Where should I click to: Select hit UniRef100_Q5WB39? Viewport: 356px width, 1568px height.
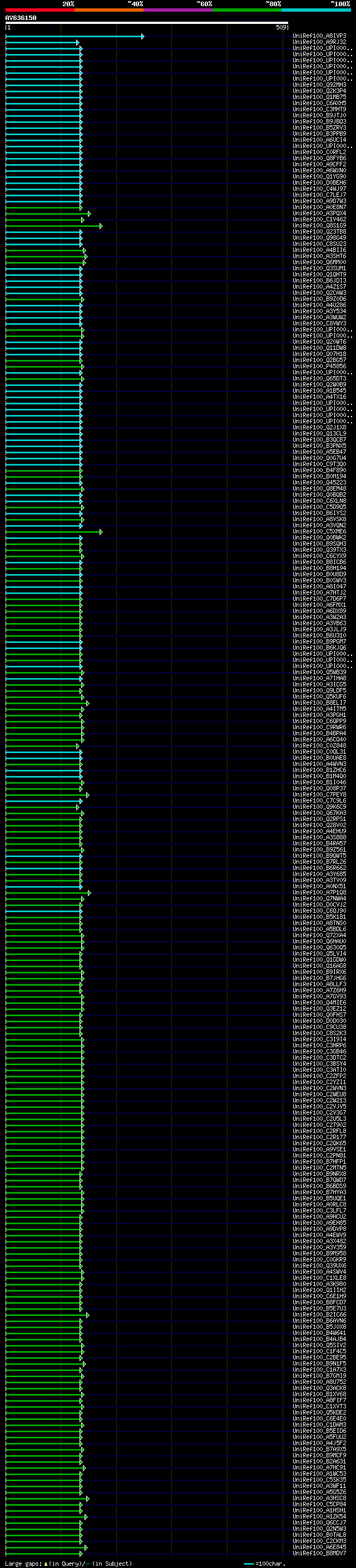click(319, 672)
